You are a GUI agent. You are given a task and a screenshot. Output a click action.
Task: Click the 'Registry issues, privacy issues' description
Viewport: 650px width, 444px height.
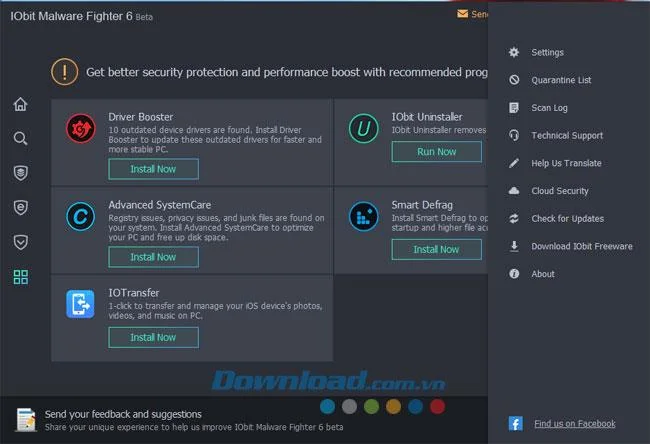(x=216, y=228)
